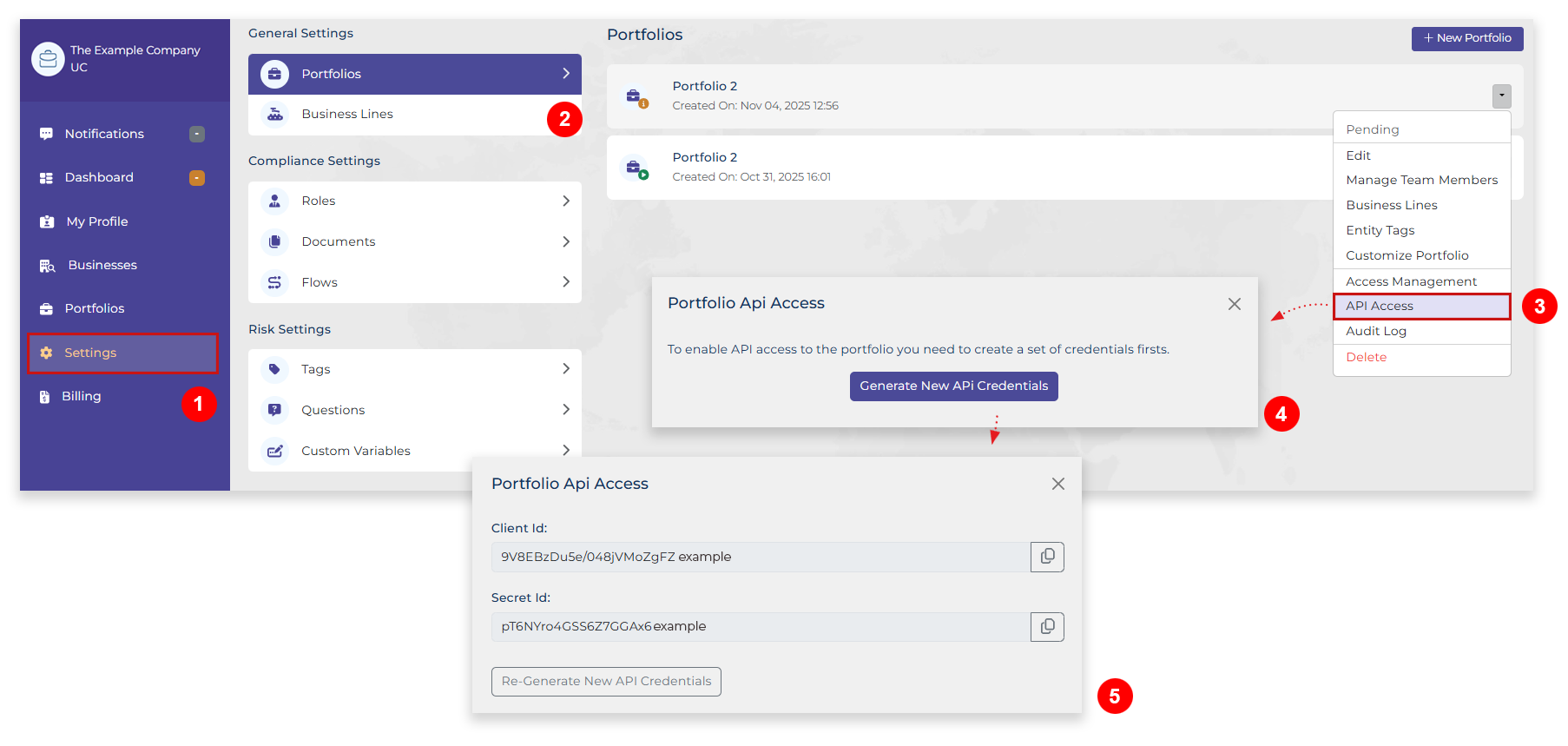This screenshot has width=1568, height=746.
Task: Click the Pending status in the menu
Action: (x=1372, y=129)
